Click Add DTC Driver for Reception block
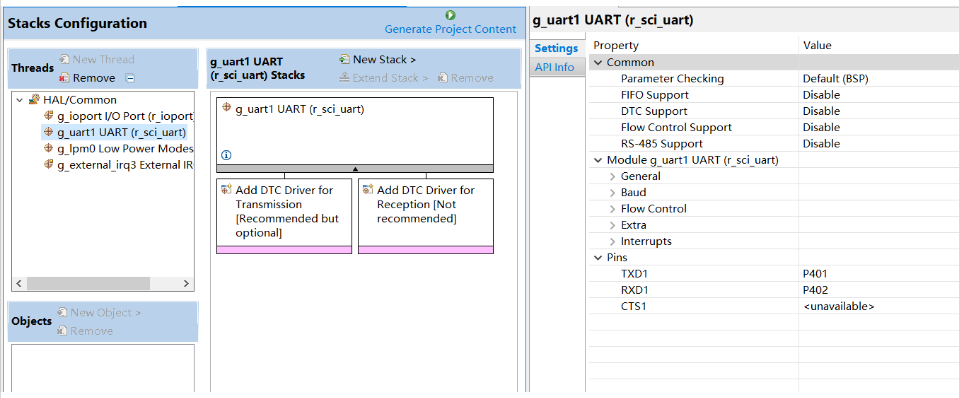The height and width of the screenshot is (398, 960). (426, 216)
